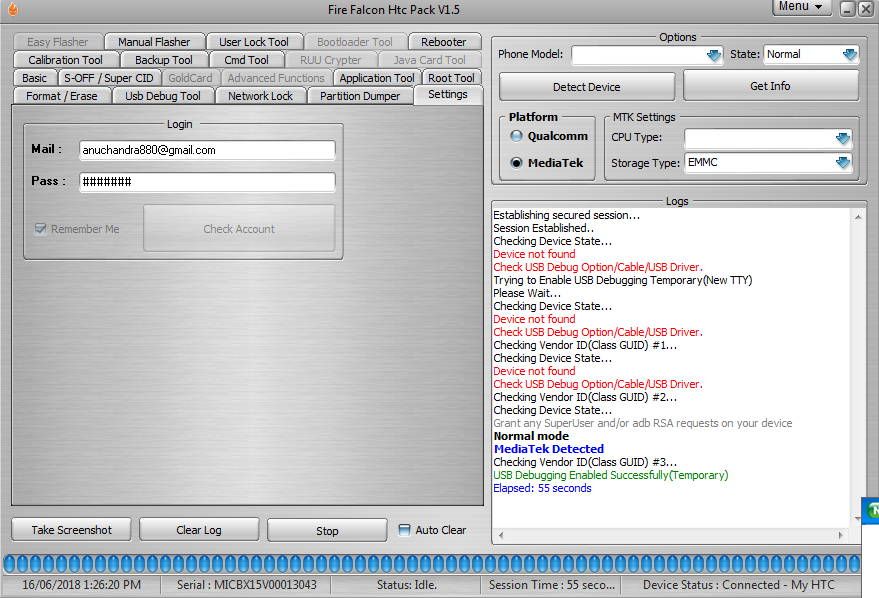Click the Fire Falcon flame icon in title bar

point(12,9)
